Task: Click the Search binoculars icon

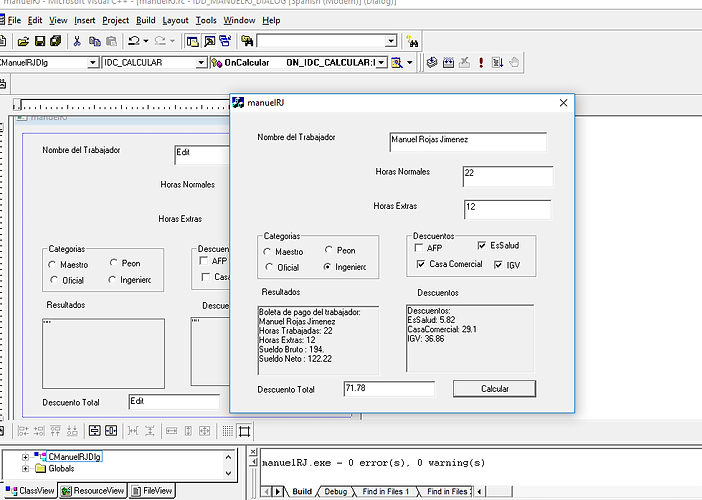Action: point(412,42)
